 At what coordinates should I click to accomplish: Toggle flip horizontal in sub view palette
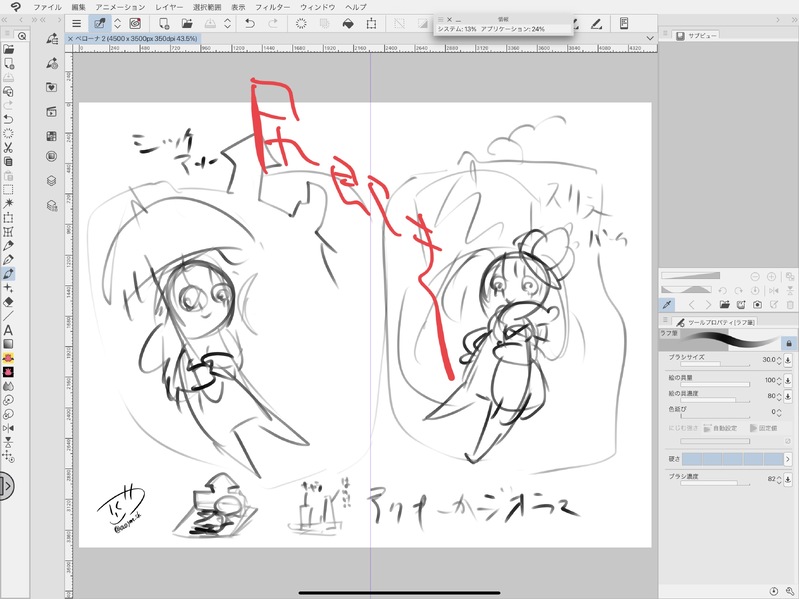774,290
